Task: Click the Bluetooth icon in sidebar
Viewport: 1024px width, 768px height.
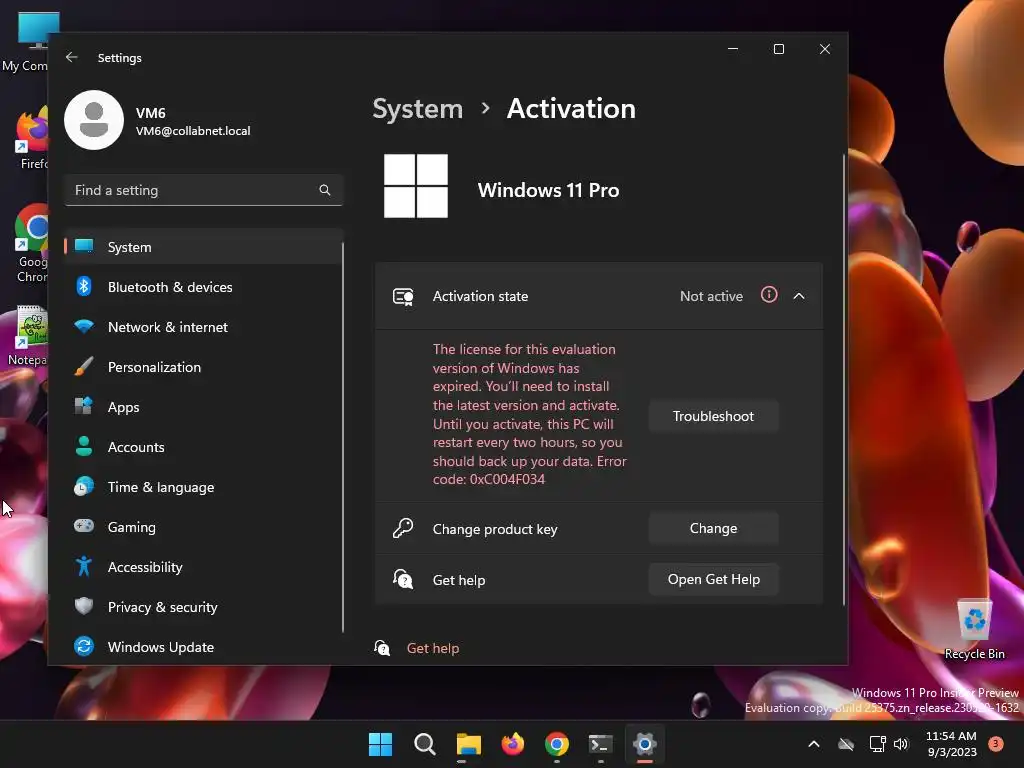Action: pyautogui.click(x=84, y=287)
